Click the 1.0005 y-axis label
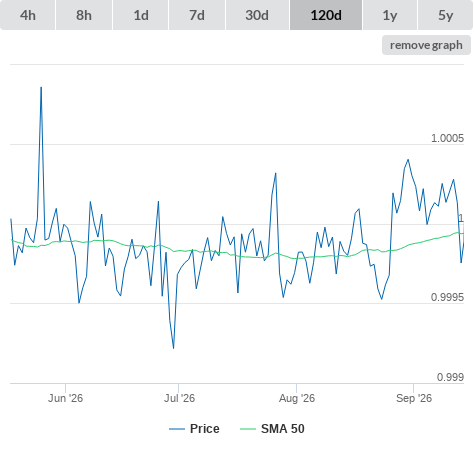474x455 pixels. pos(447,138)
